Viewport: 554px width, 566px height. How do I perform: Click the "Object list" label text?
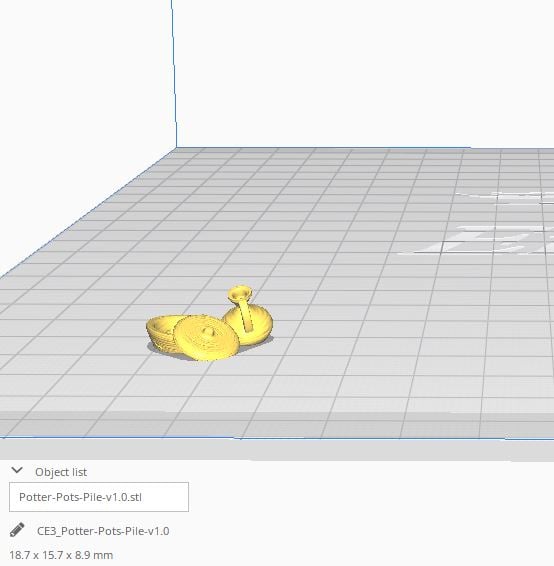click(61, 472)
